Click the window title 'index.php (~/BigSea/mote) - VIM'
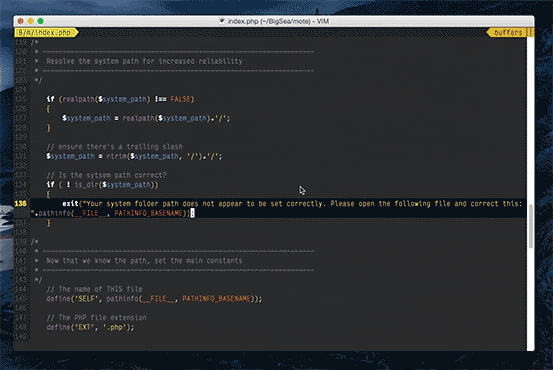 (278, 21)
